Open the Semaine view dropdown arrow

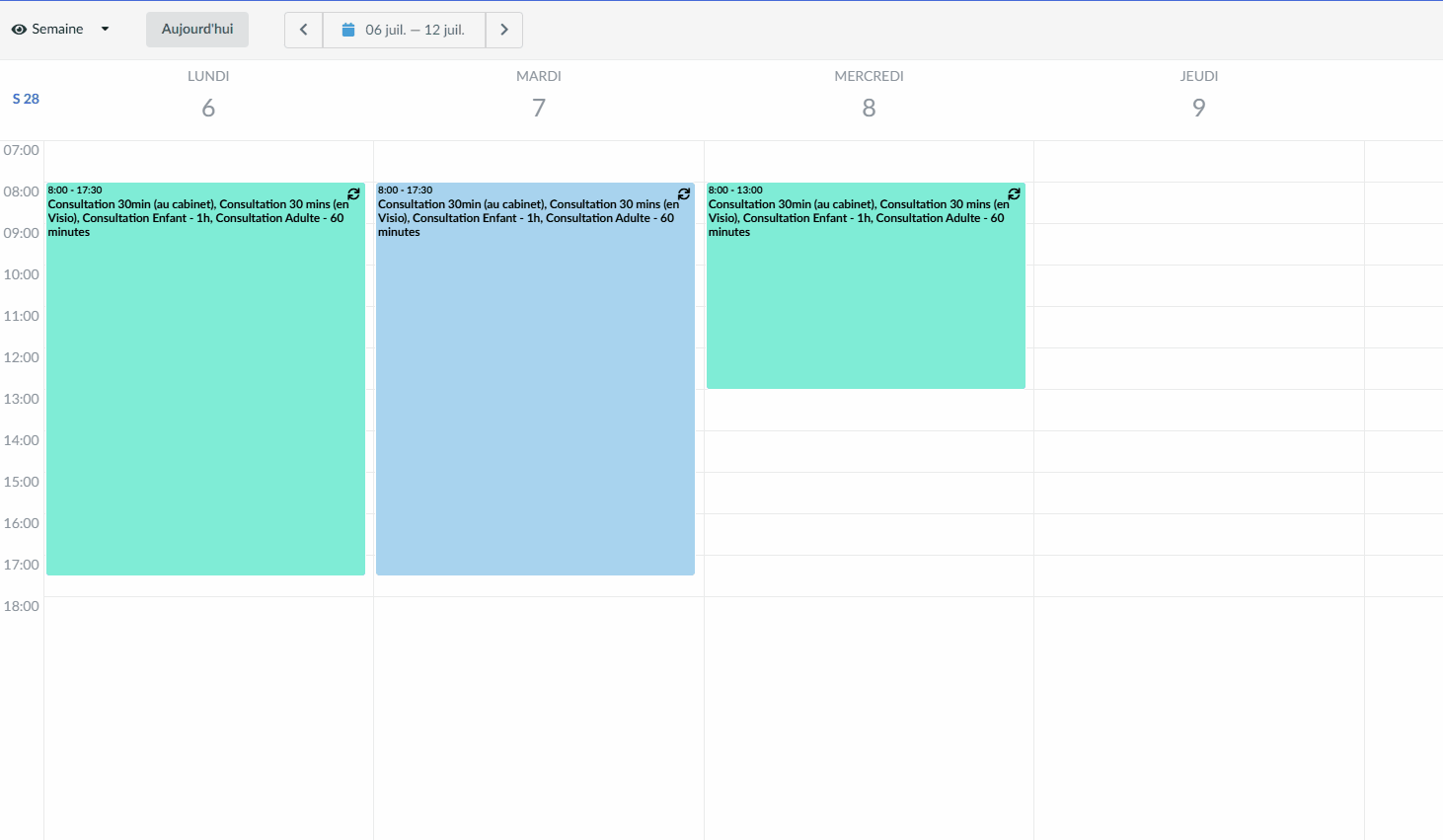point(105,30)
